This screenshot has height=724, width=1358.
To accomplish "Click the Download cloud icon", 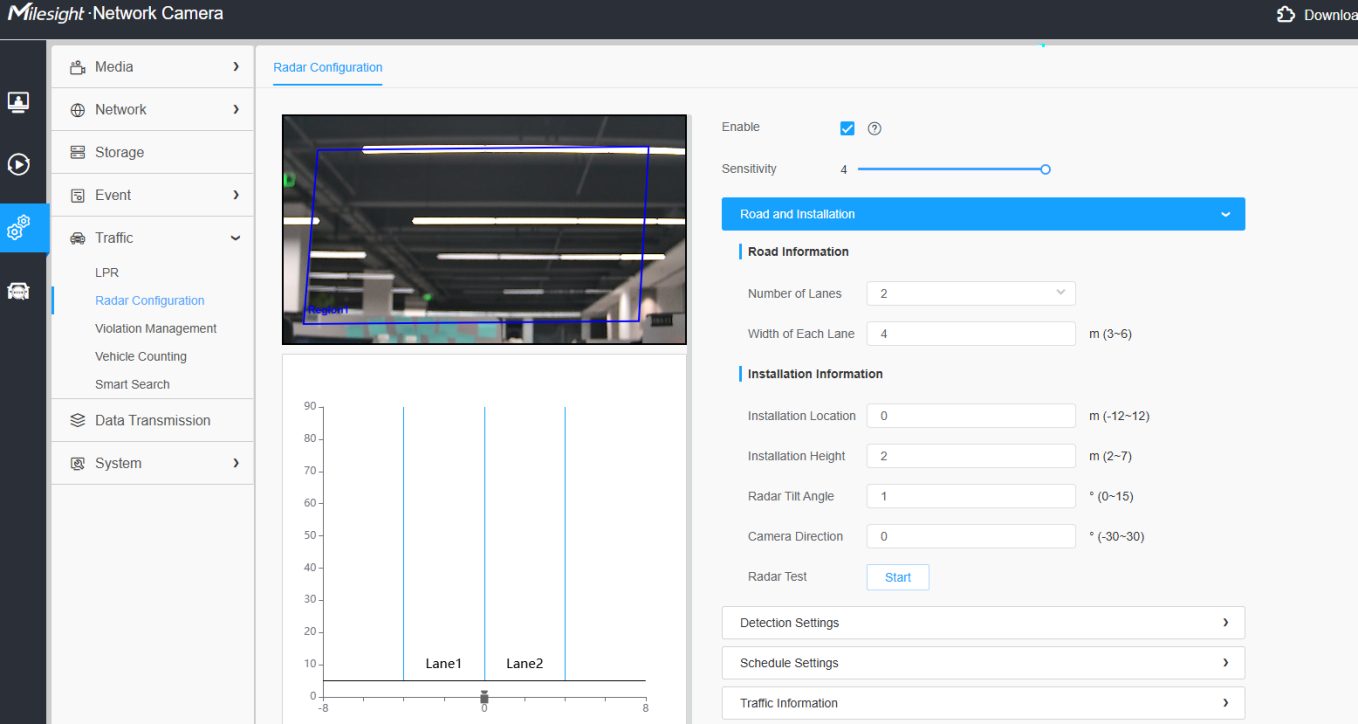I will [1286, 14].
